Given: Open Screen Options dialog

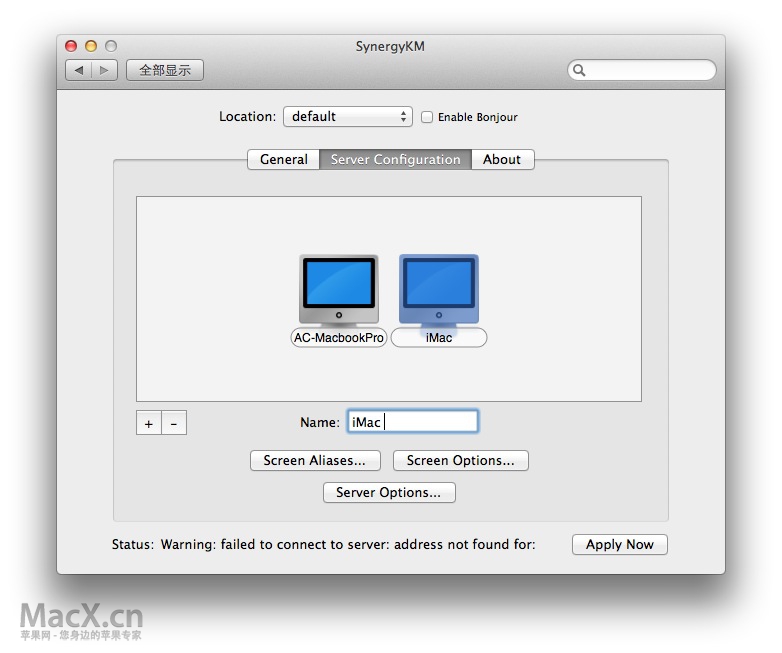Looking at the screenshot, I should coord(461,460).
